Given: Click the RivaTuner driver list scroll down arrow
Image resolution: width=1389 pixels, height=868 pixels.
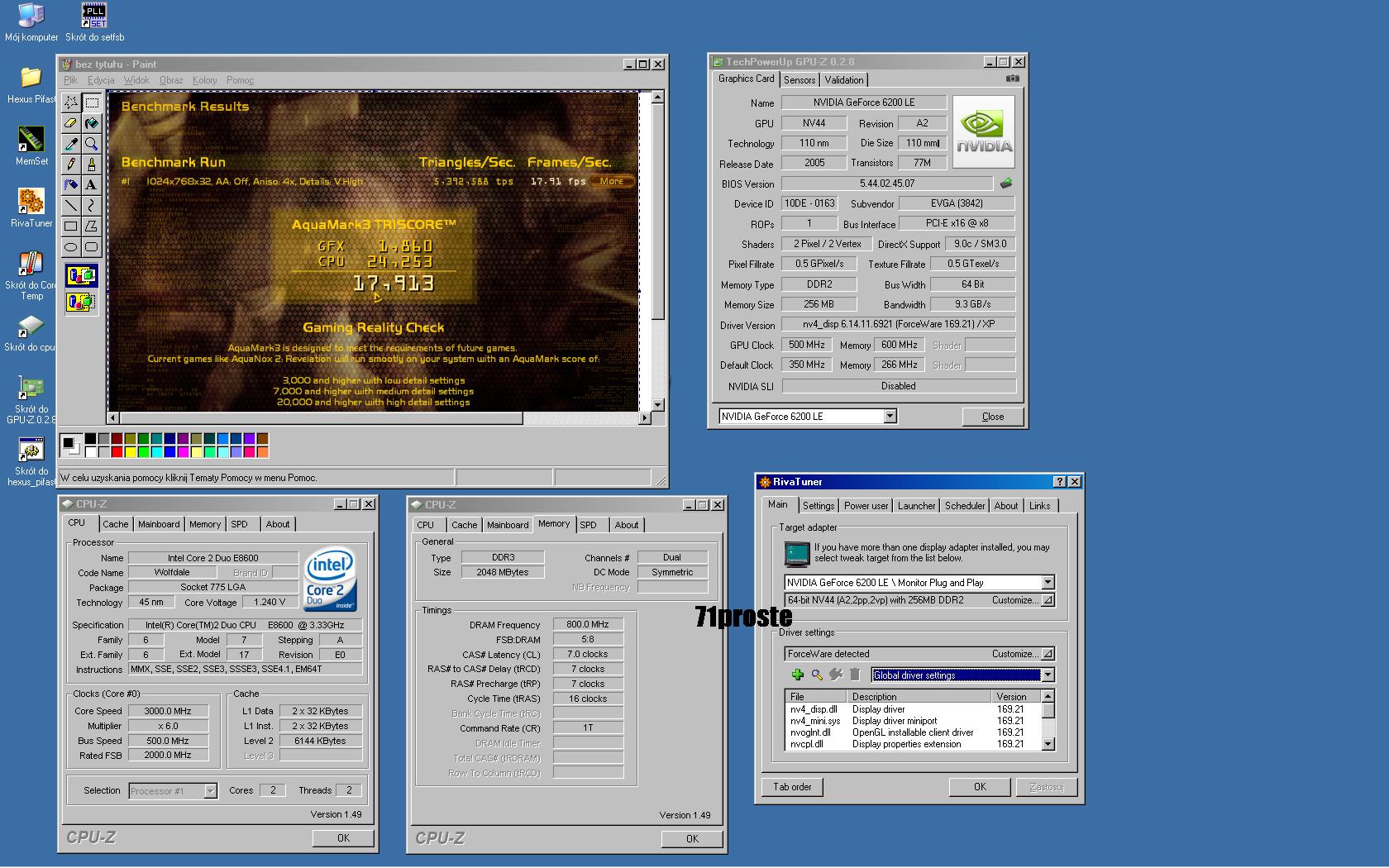Looking at the screenshot, I should 1048,744.
